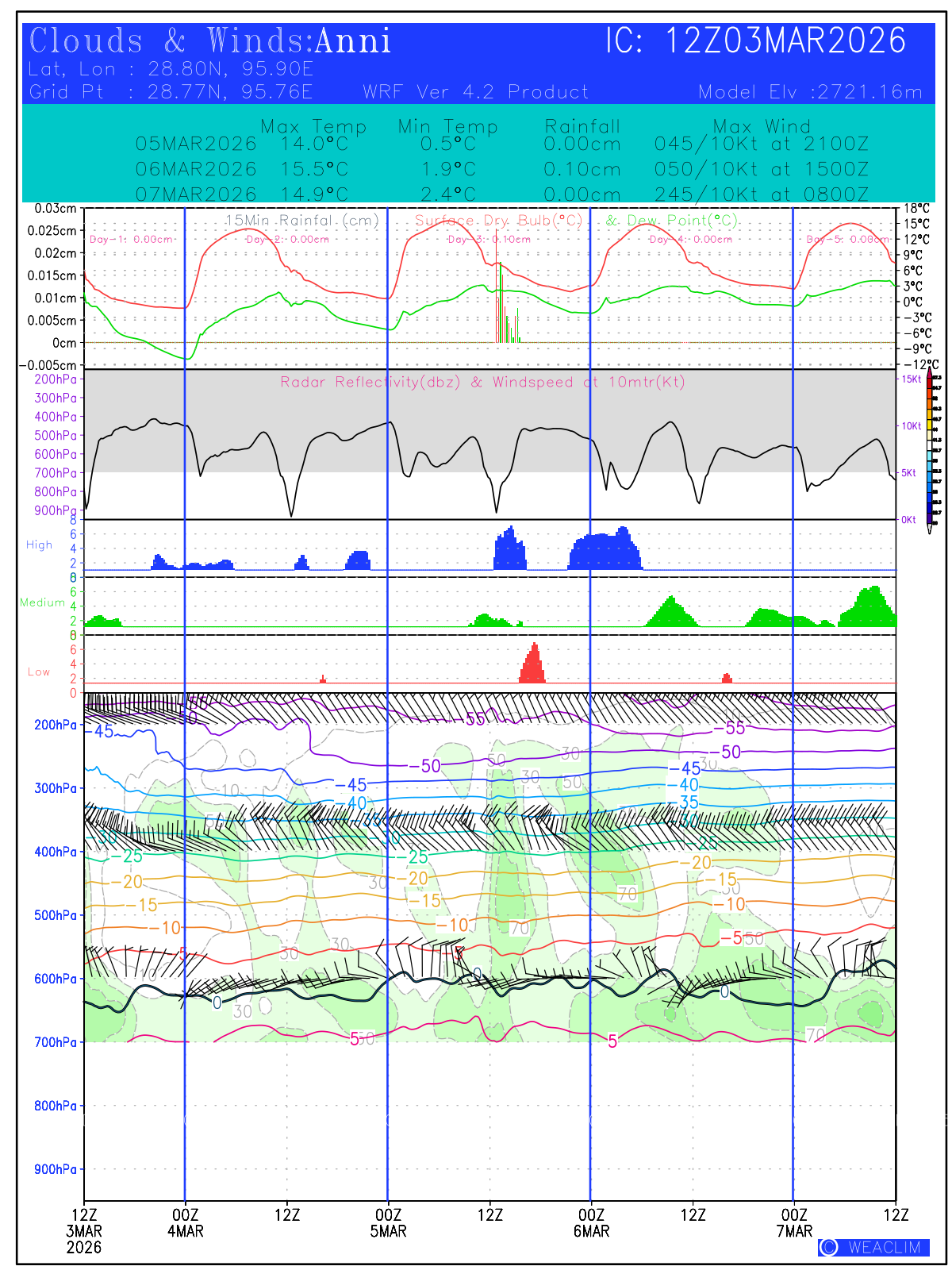
Task: Click the Clouds & Winds:Anni title
Action: (210, 41)
